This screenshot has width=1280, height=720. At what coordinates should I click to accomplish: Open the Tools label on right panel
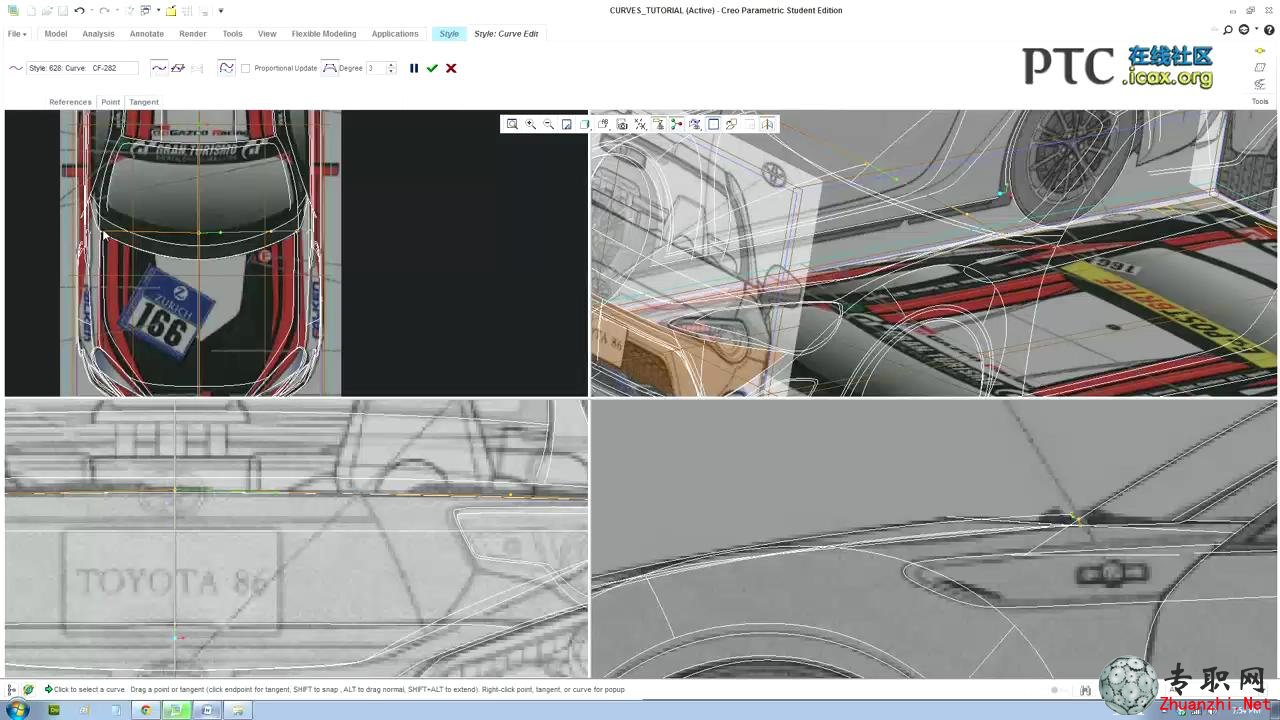pos(1260,101)
